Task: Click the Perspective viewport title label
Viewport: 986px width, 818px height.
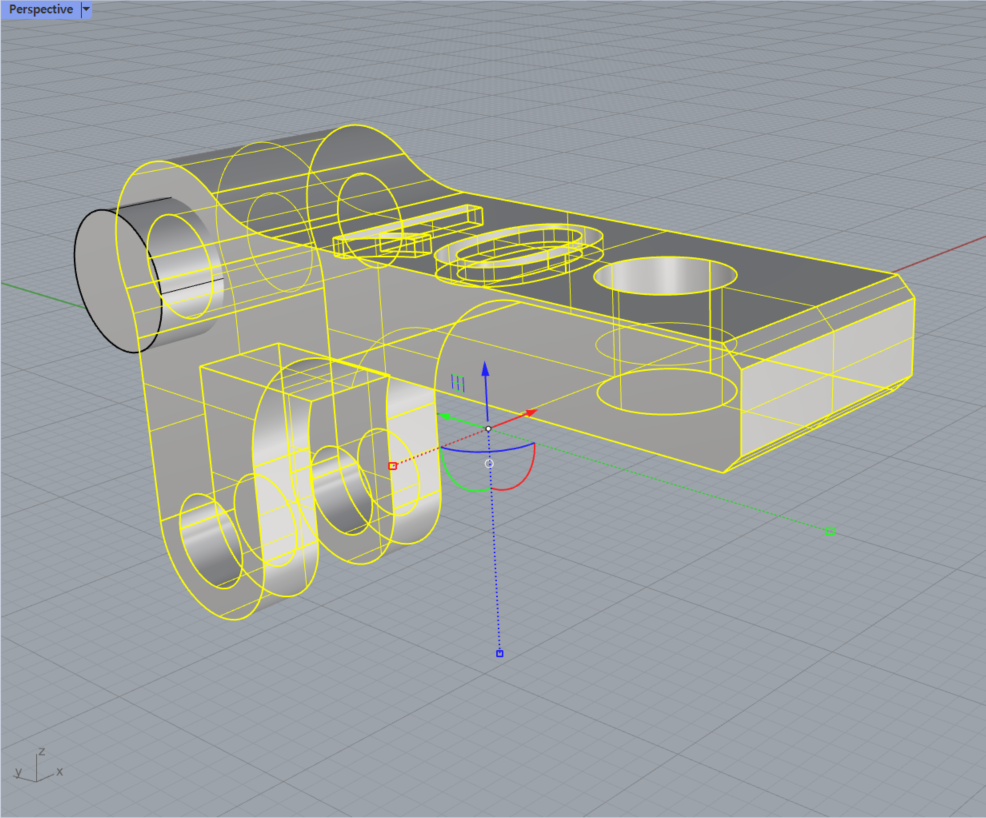Action: [x=41, y=9]
